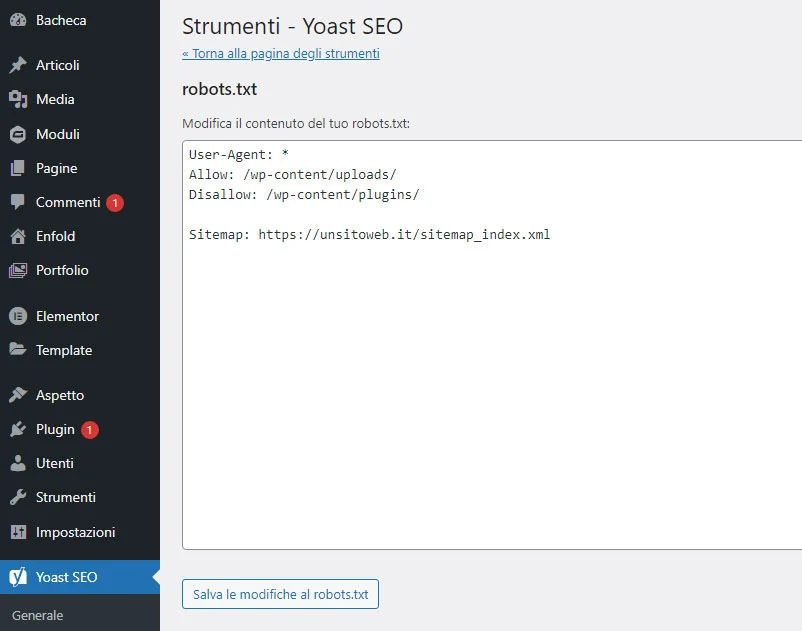Click the 'Allow: /wp-content/uploads/' line
The image size is (802, 631).
point(293,174)
